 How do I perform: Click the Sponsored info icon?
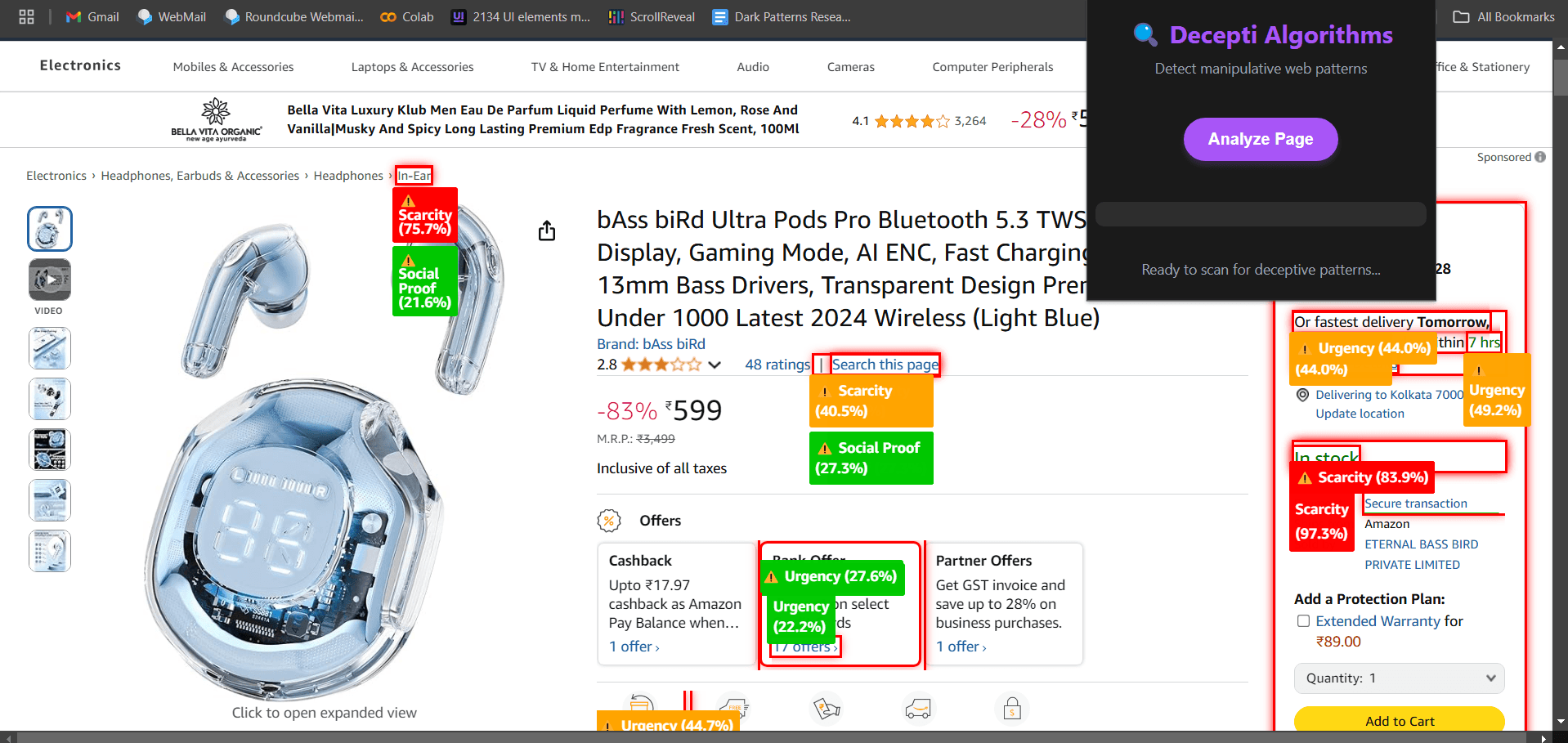pyautogui.click(x=1540, y=157)
